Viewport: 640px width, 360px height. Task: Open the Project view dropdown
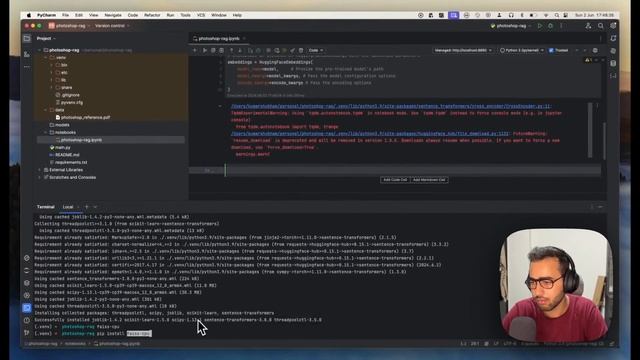tap(46, 38)
